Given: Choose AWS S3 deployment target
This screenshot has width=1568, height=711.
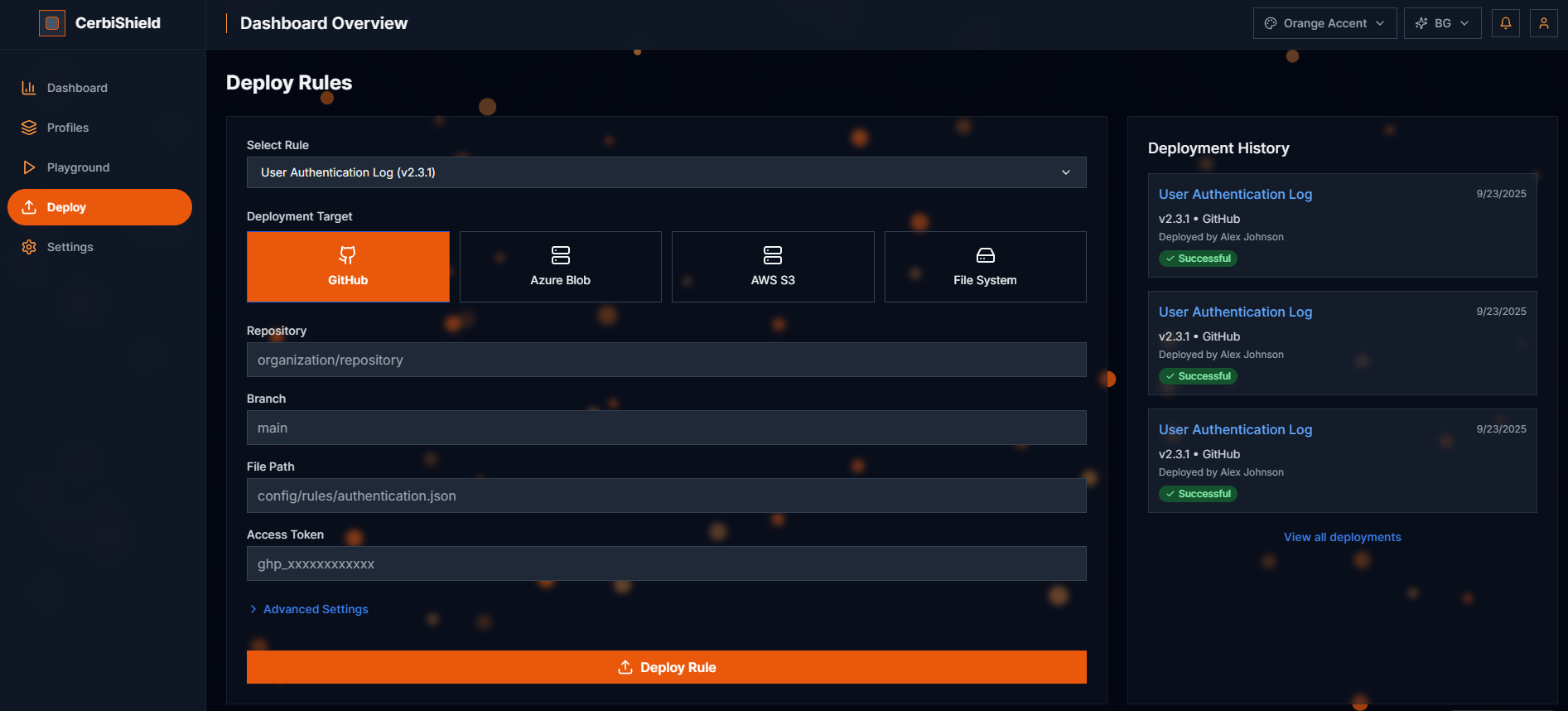Looking at the screenshot, I should point(772,267).
